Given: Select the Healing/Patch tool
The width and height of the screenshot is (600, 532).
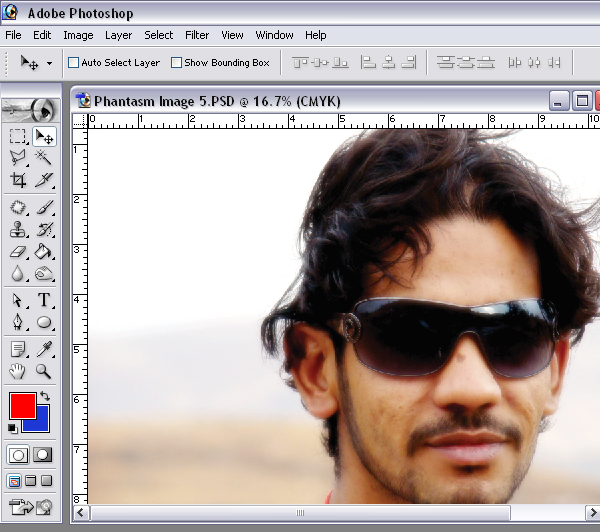Looking at the screenshot, I should [x=18, y=207].
